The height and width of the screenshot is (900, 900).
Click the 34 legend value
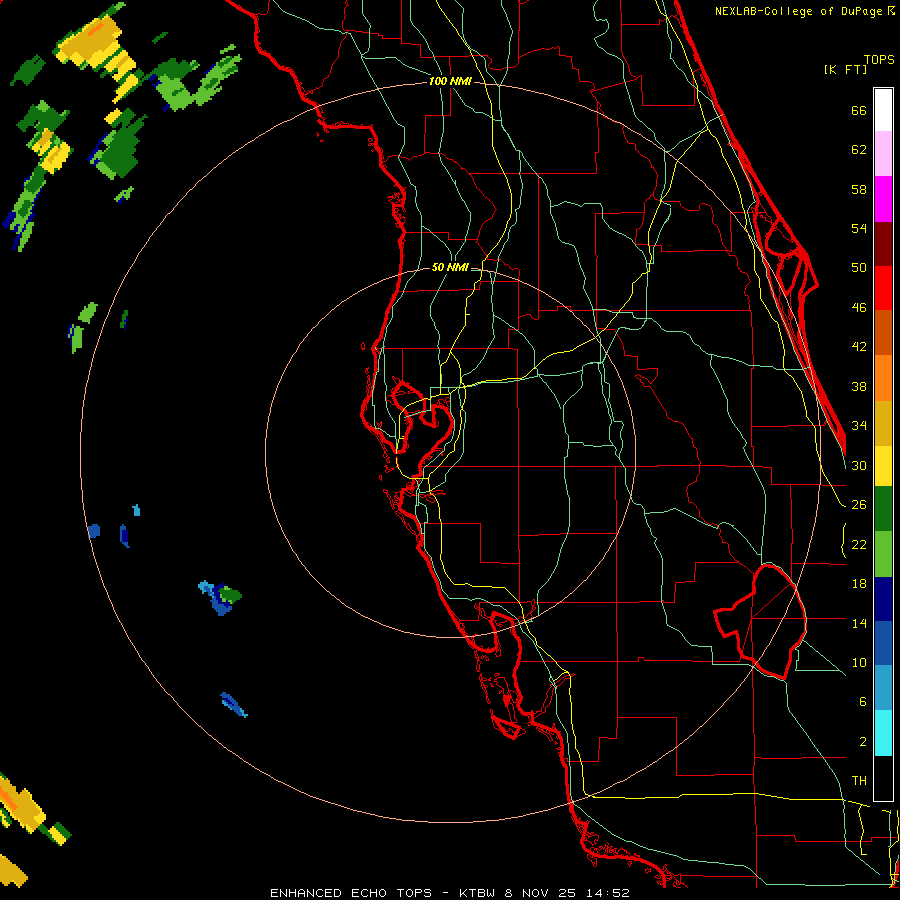859,426
